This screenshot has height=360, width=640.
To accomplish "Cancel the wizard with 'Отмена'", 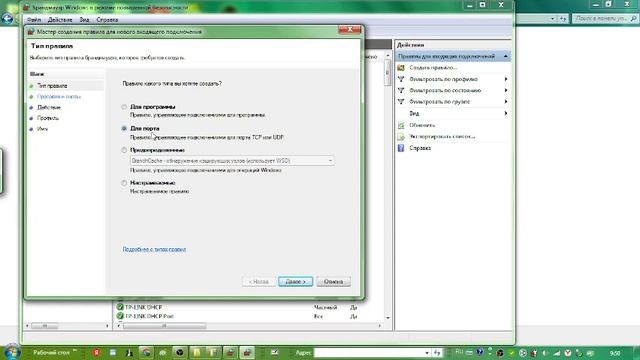I will point(333,282).
